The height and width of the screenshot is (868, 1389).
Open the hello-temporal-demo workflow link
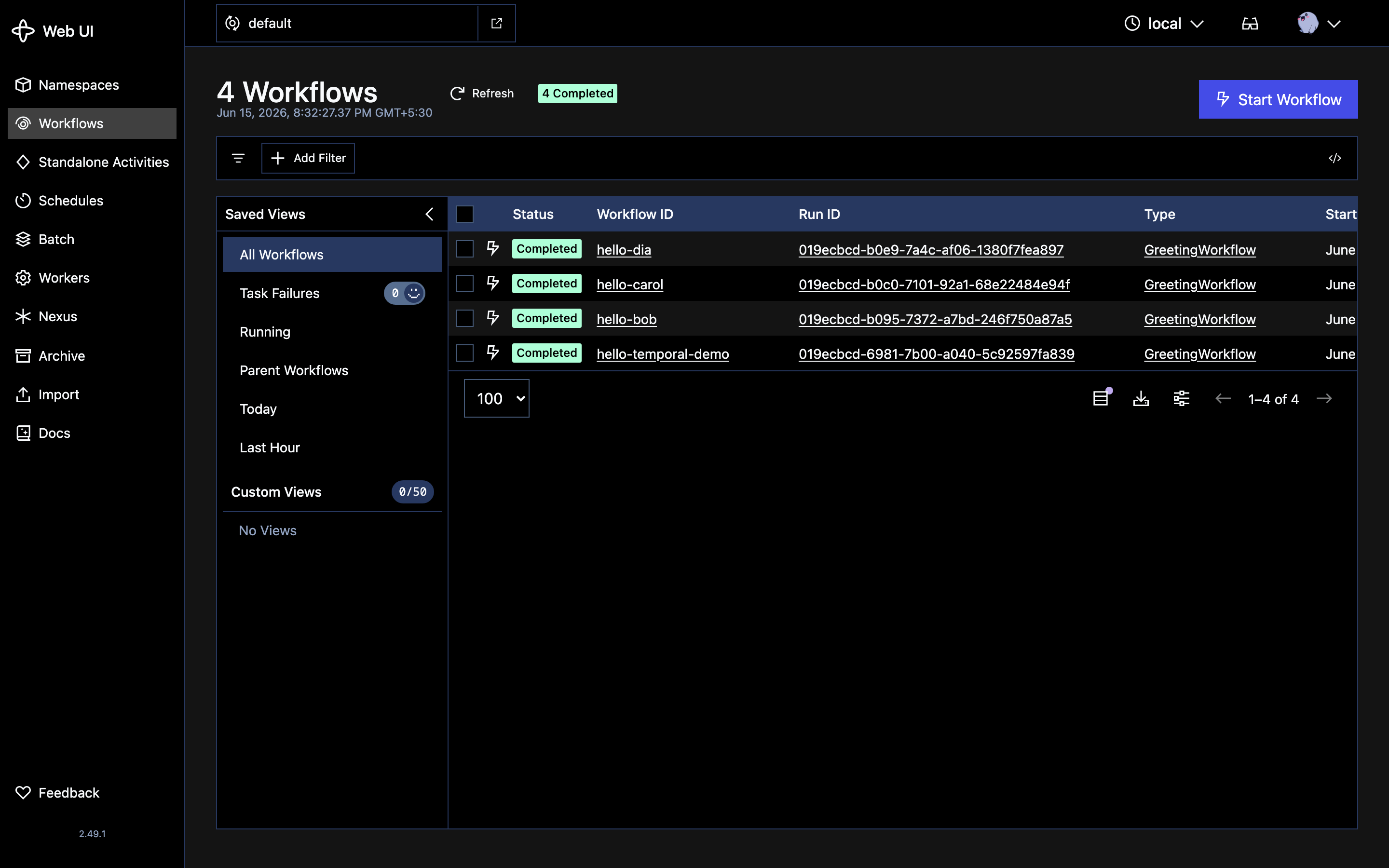pos(663,354)
